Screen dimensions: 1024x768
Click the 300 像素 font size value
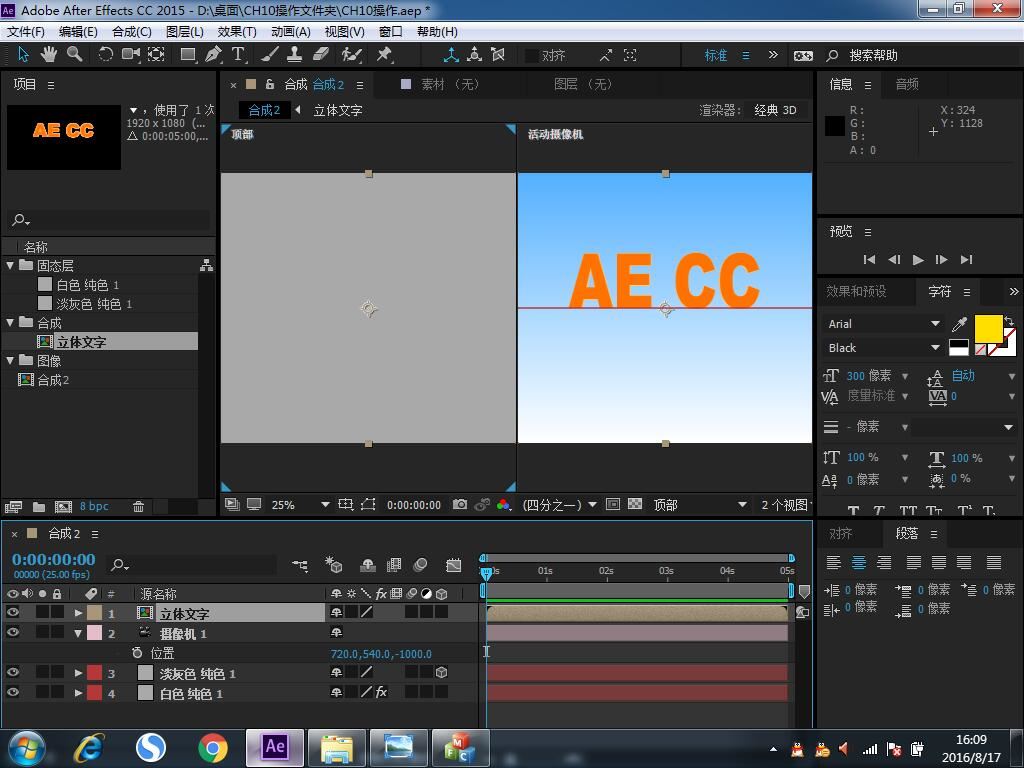tap(869, 376)
